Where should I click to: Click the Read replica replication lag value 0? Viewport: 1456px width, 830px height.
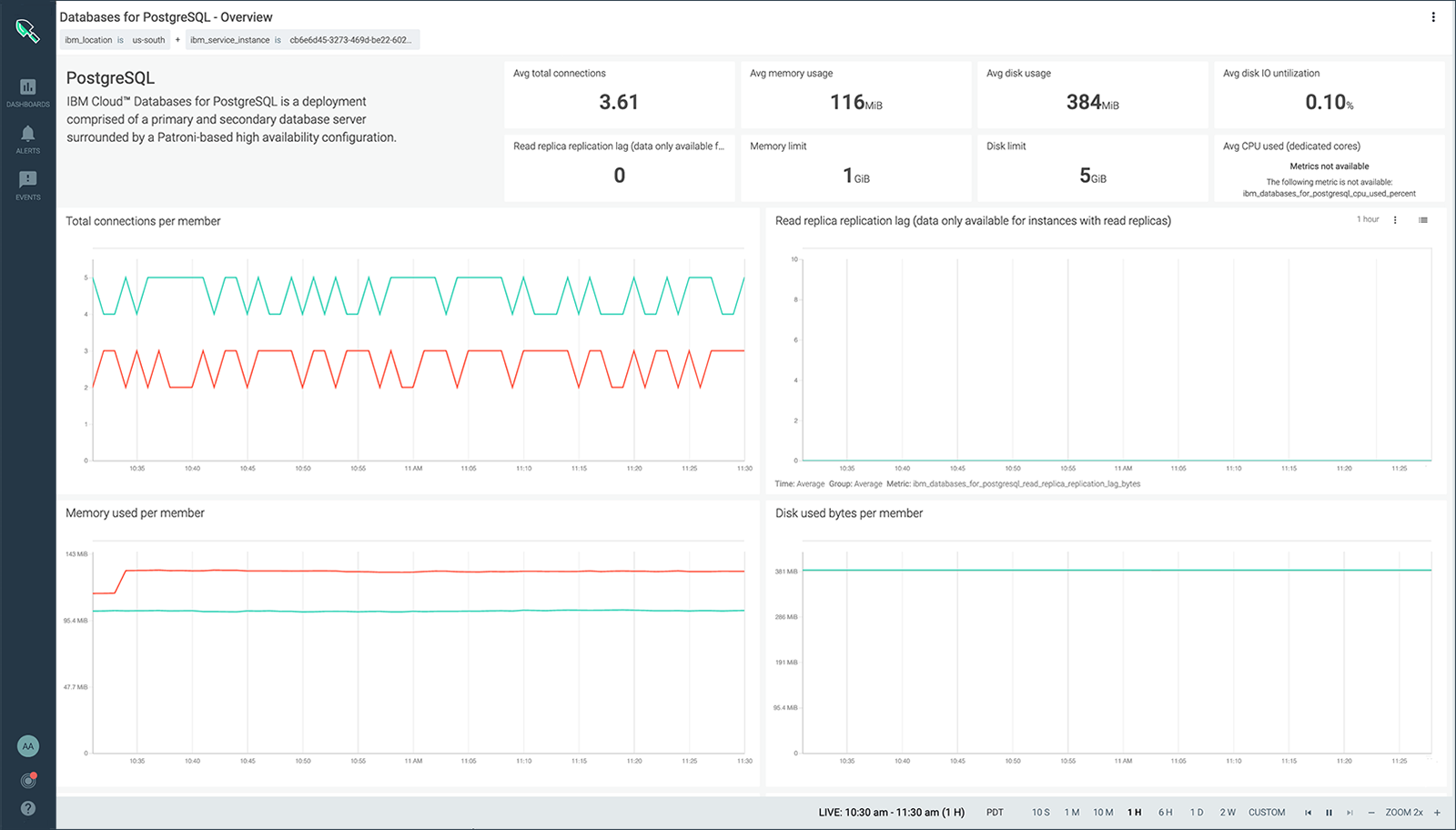click(x=620, y=176)
